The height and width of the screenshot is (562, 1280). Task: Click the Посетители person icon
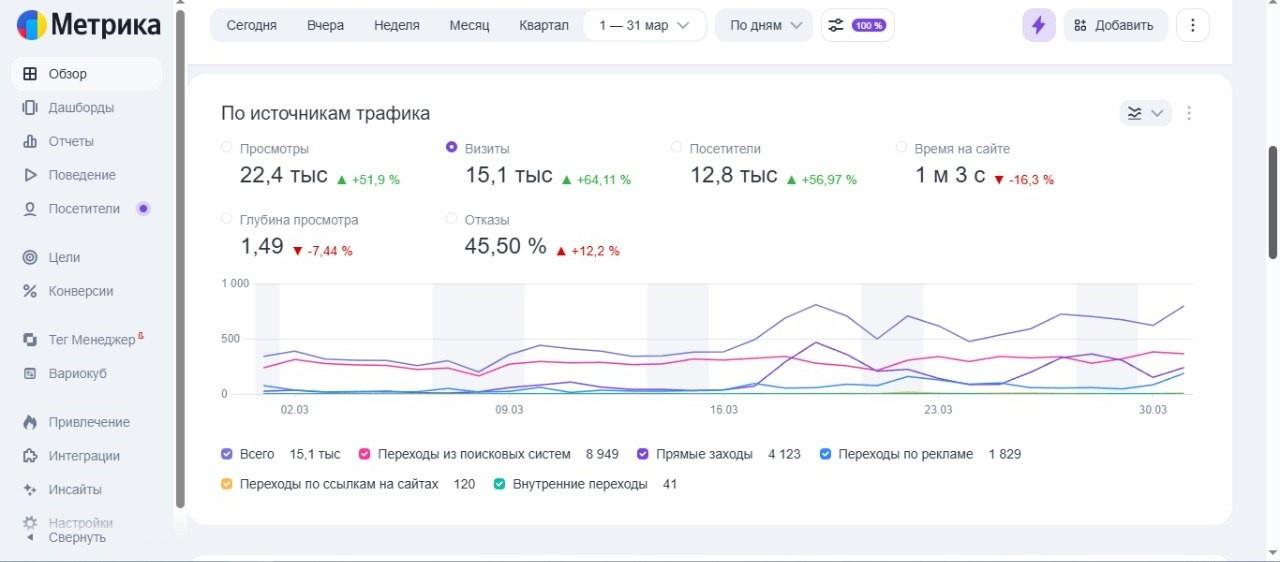(30, 209)
